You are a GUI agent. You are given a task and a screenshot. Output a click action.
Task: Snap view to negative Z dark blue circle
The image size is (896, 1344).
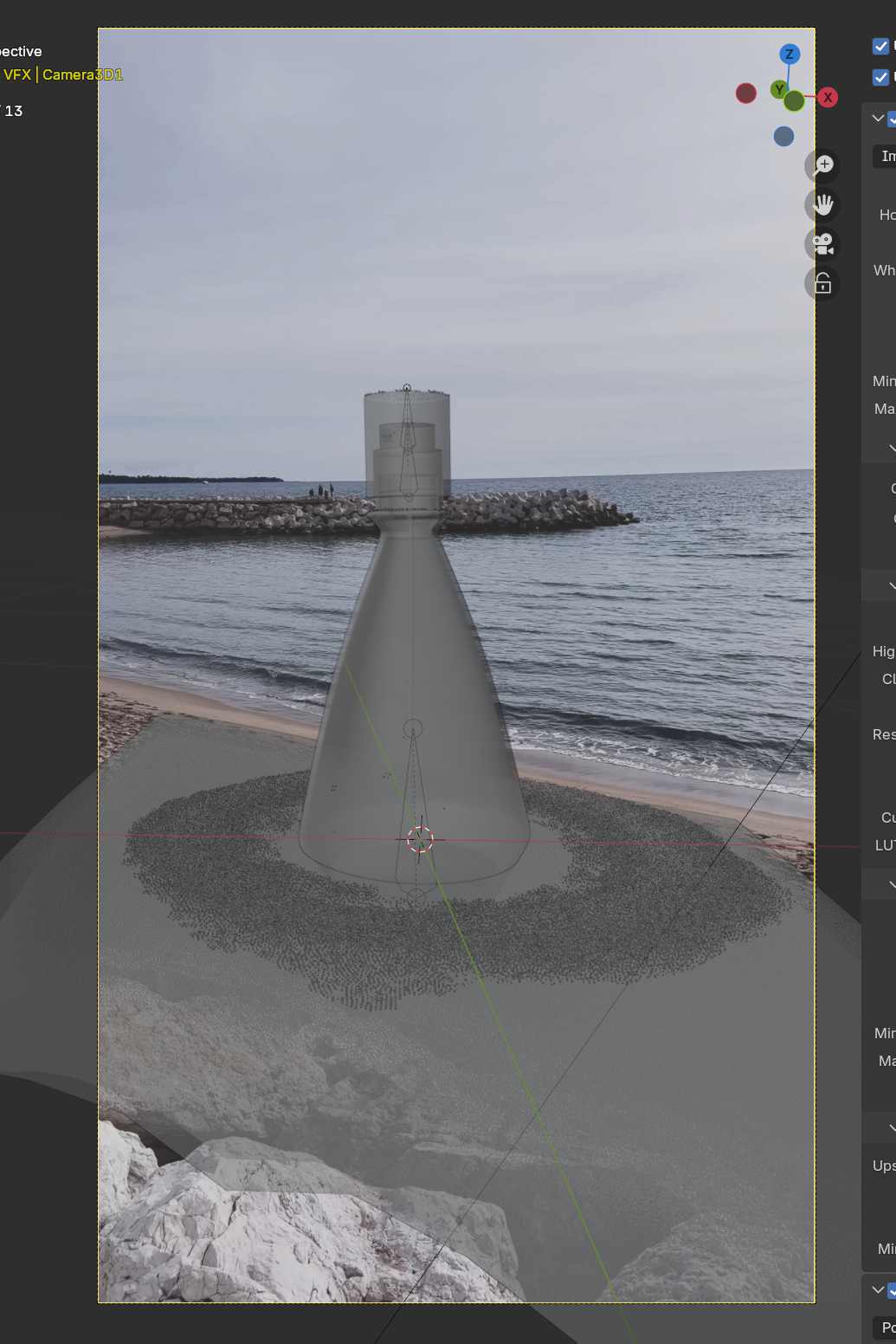pyautogui.click(x=783, y=137)
